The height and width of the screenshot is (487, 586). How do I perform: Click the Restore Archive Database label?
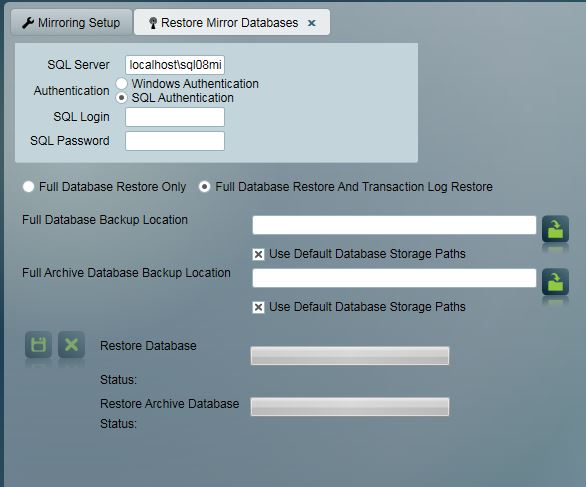tap(169, 404)
